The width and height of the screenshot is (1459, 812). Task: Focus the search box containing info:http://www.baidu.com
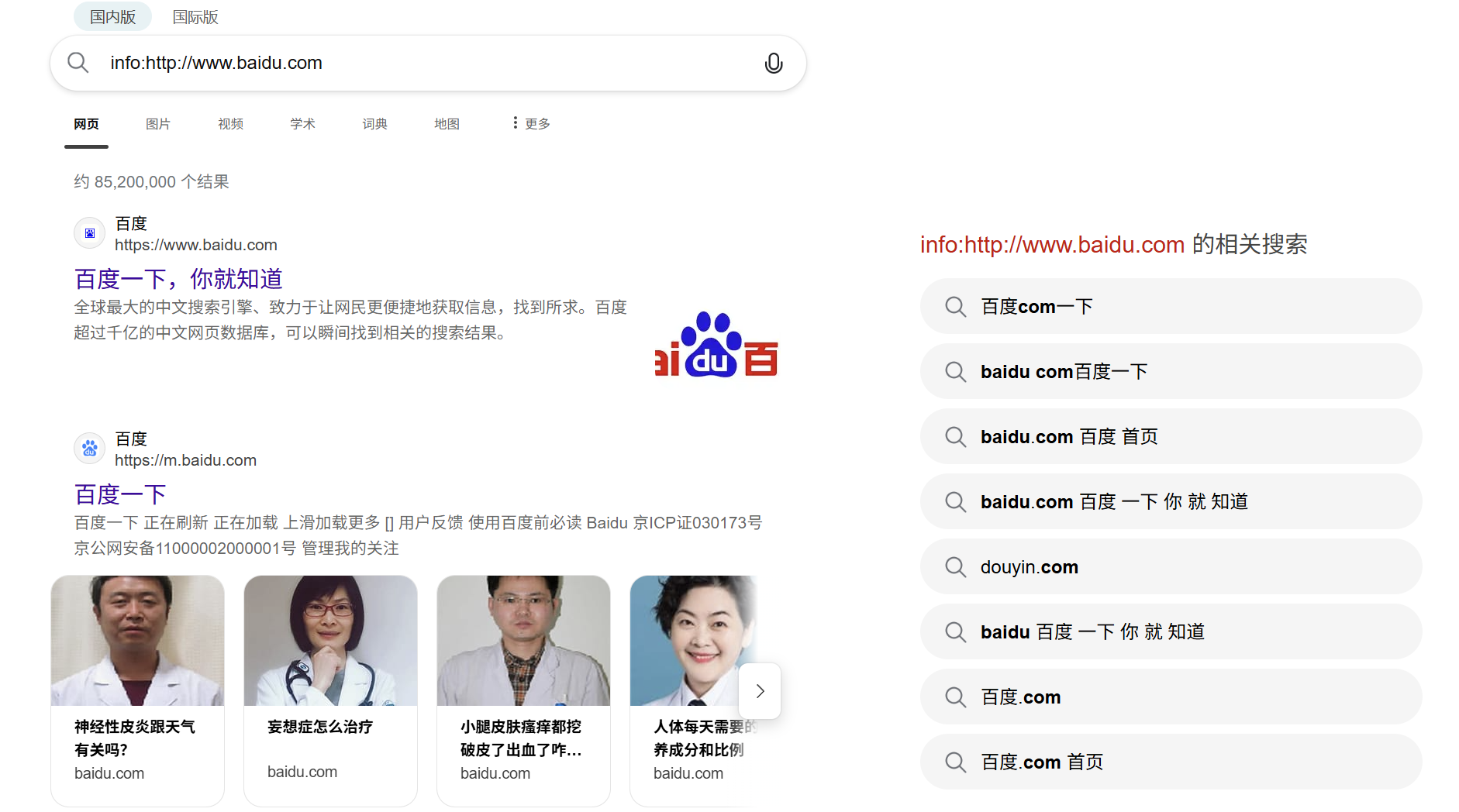point(428,63)
